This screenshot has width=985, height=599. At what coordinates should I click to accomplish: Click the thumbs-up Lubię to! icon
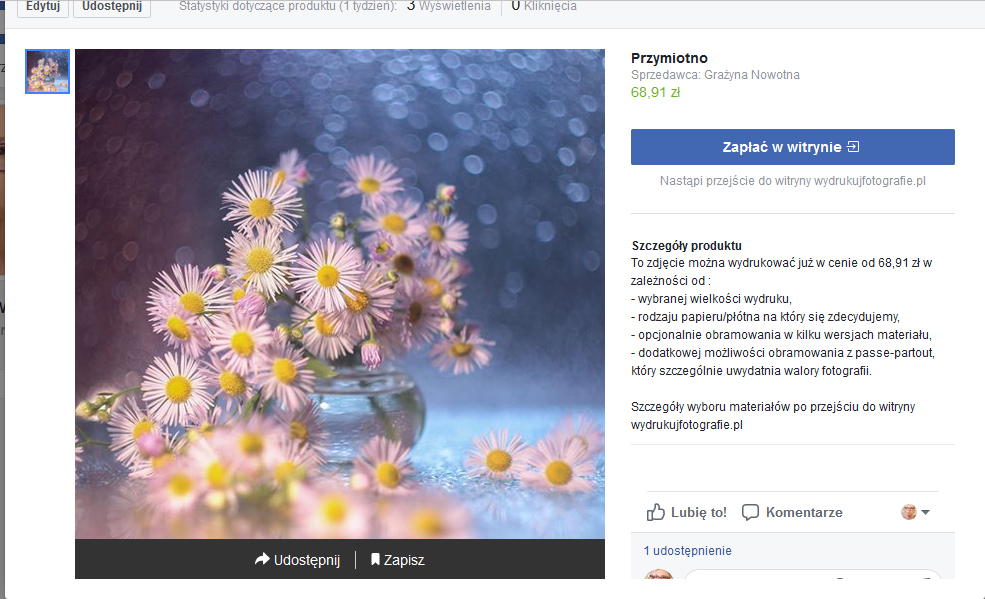656,512
